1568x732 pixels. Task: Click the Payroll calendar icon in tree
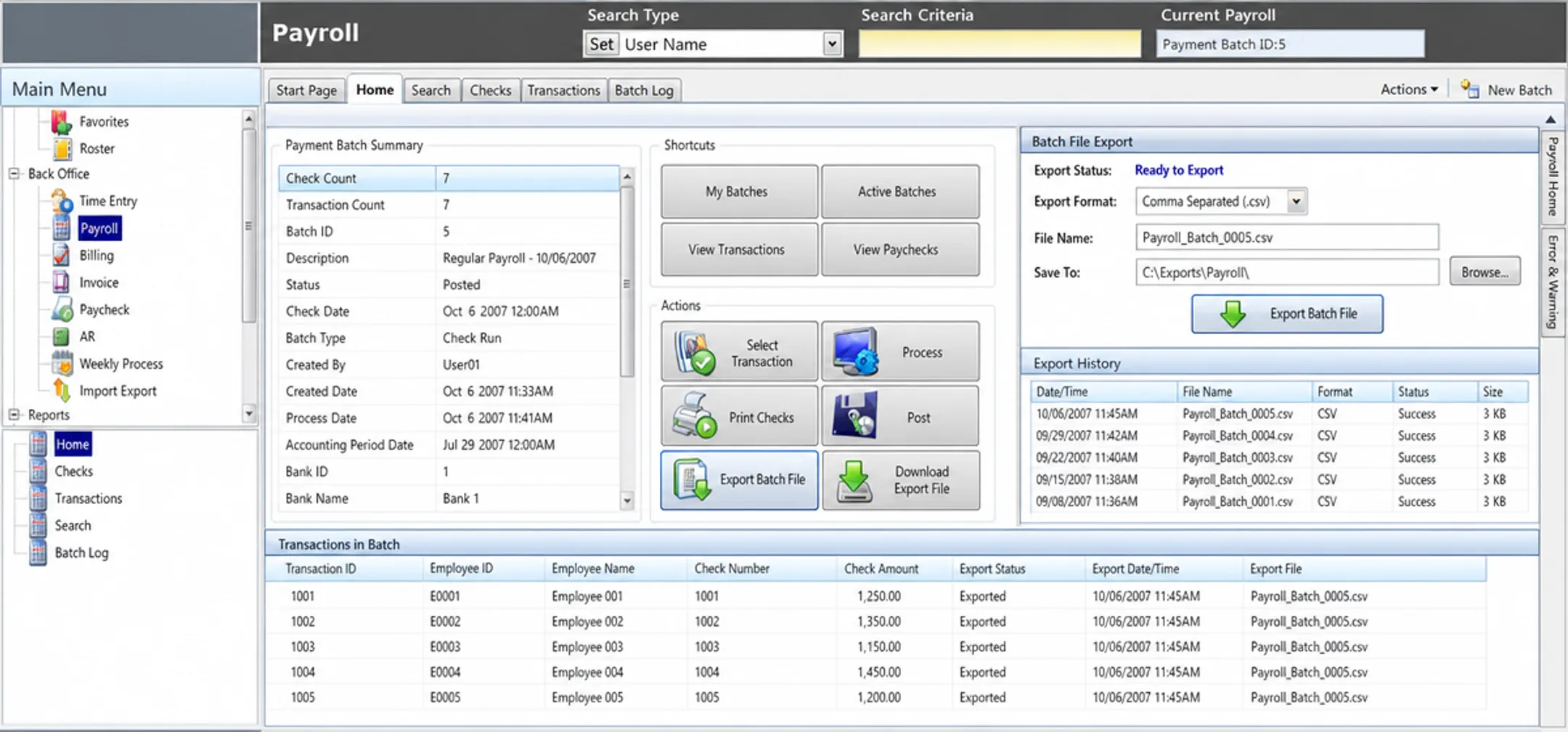pos(62,228)
